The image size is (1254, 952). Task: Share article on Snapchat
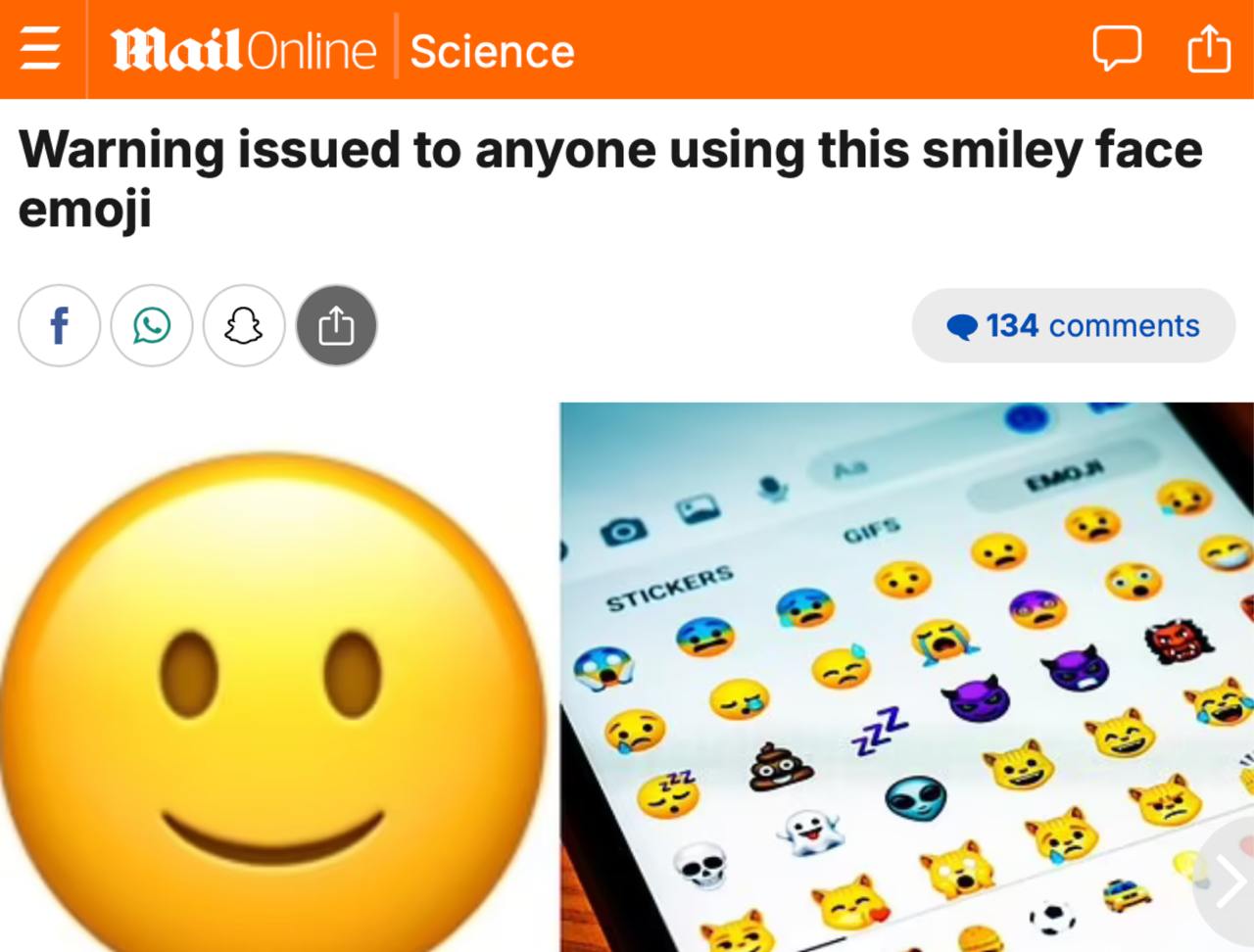point(244,325)
